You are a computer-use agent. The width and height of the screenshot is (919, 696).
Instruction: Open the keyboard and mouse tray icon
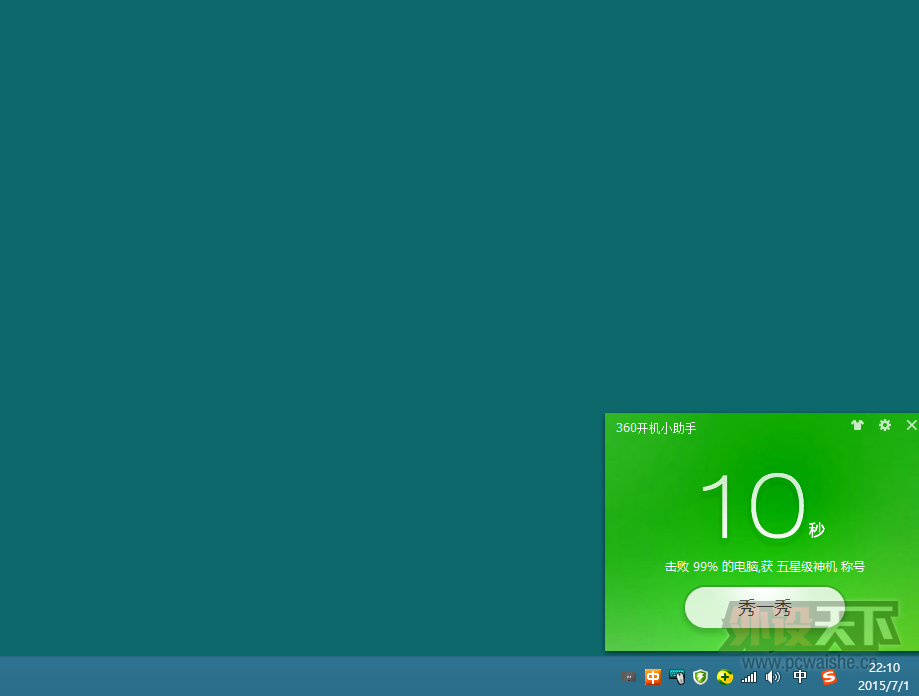pos(677,677)
